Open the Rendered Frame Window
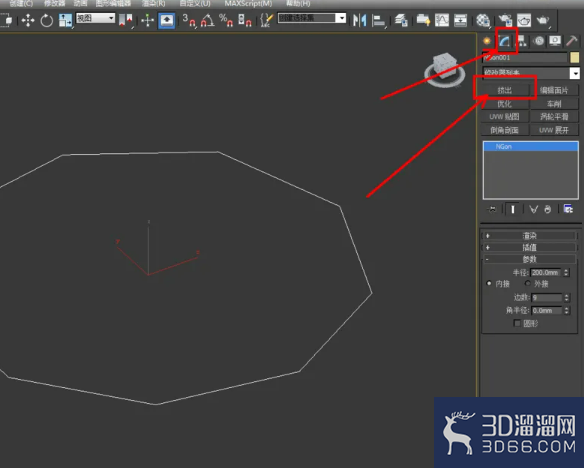The width and height of the screenshot is (584, 468). click(x=524, y=20)
